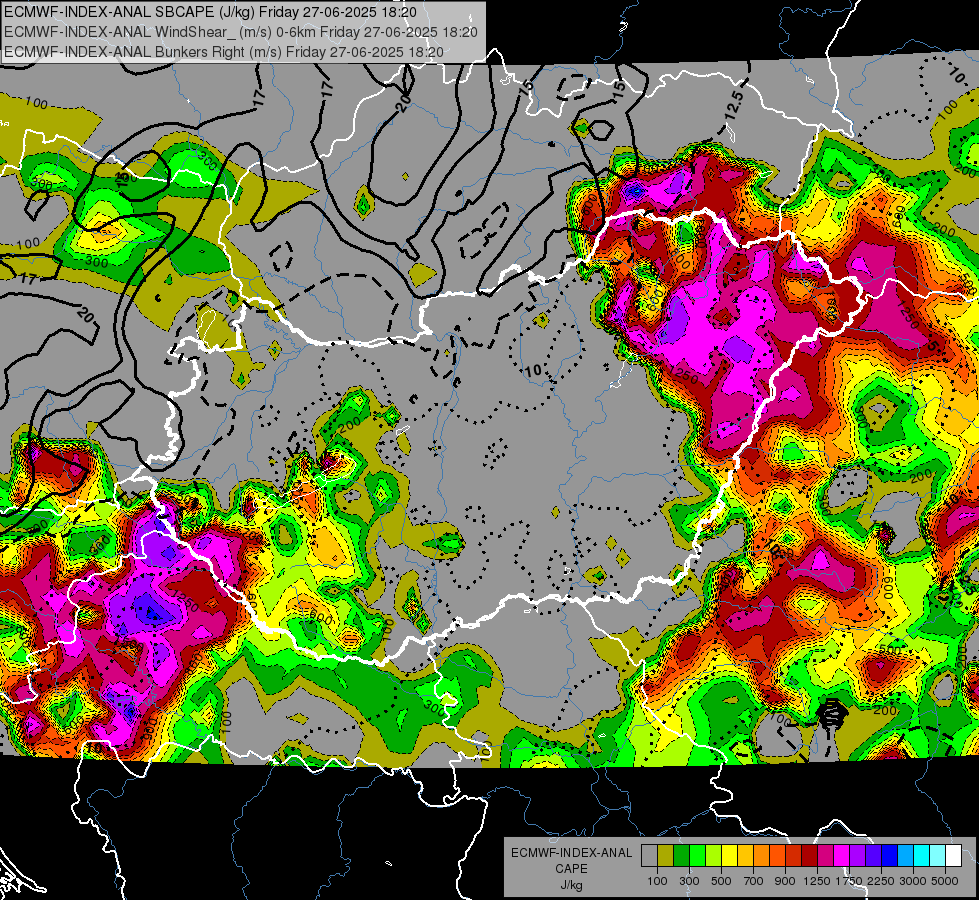Screen dimensions: 979x900
Task: Click the bright magenta legend swatch
Action: (842, 856)
